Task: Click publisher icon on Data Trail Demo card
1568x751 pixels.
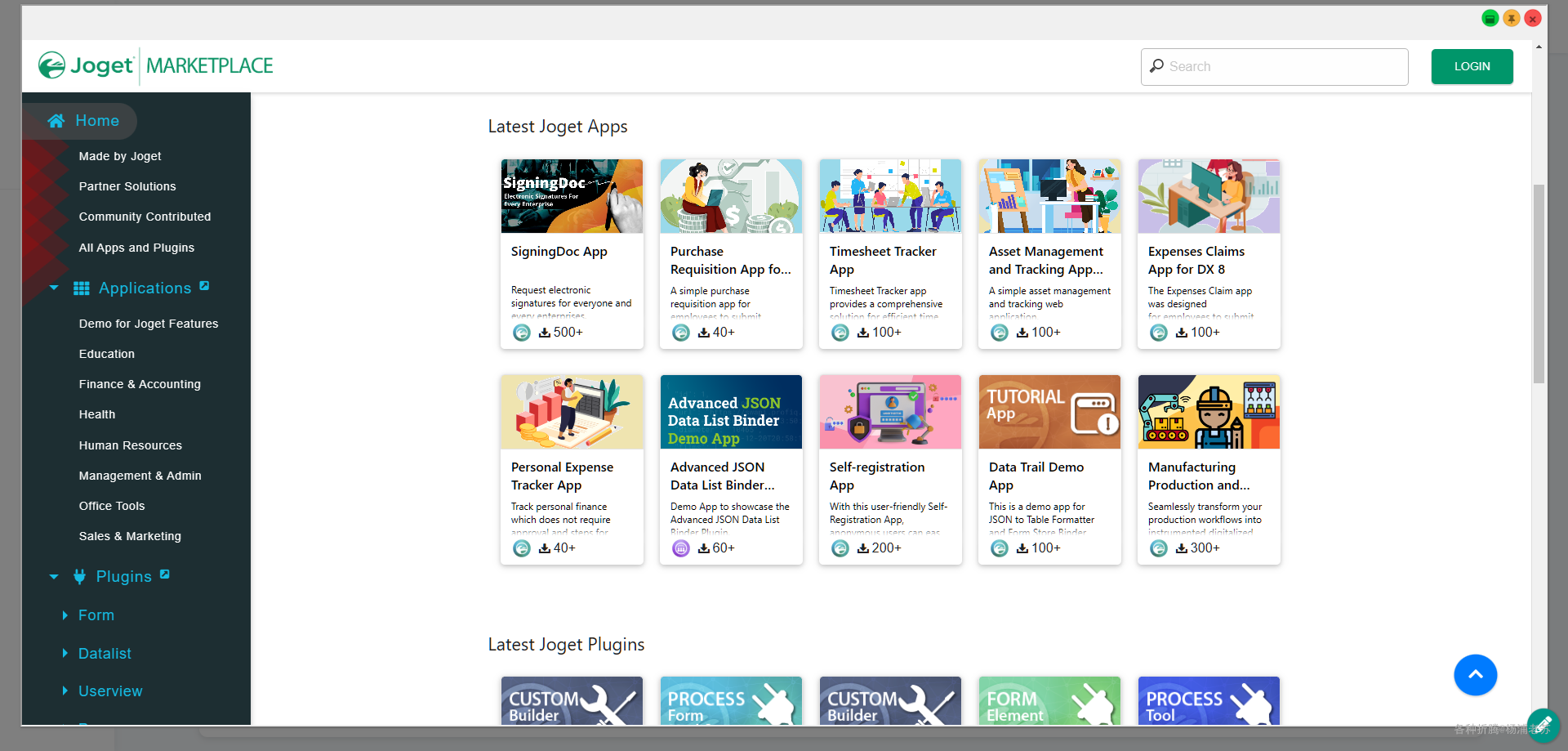Action: [1000, 548]
